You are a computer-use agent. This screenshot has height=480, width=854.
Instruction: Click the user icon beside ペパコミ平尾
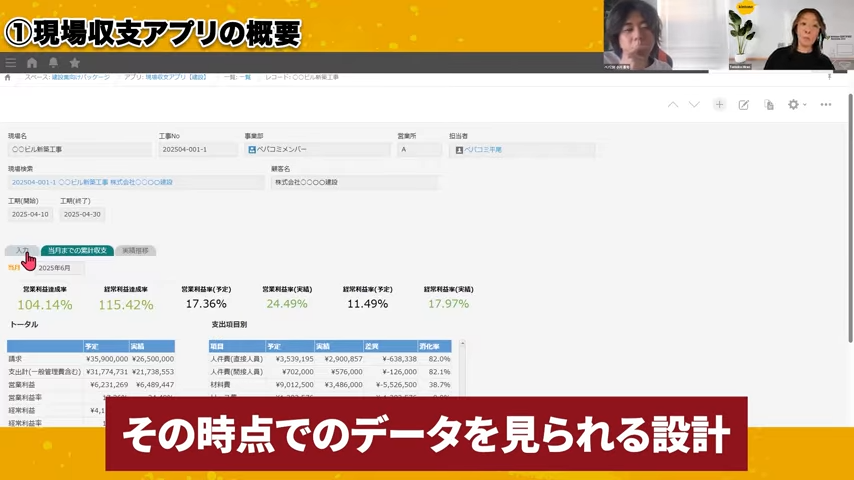[459, 150]
